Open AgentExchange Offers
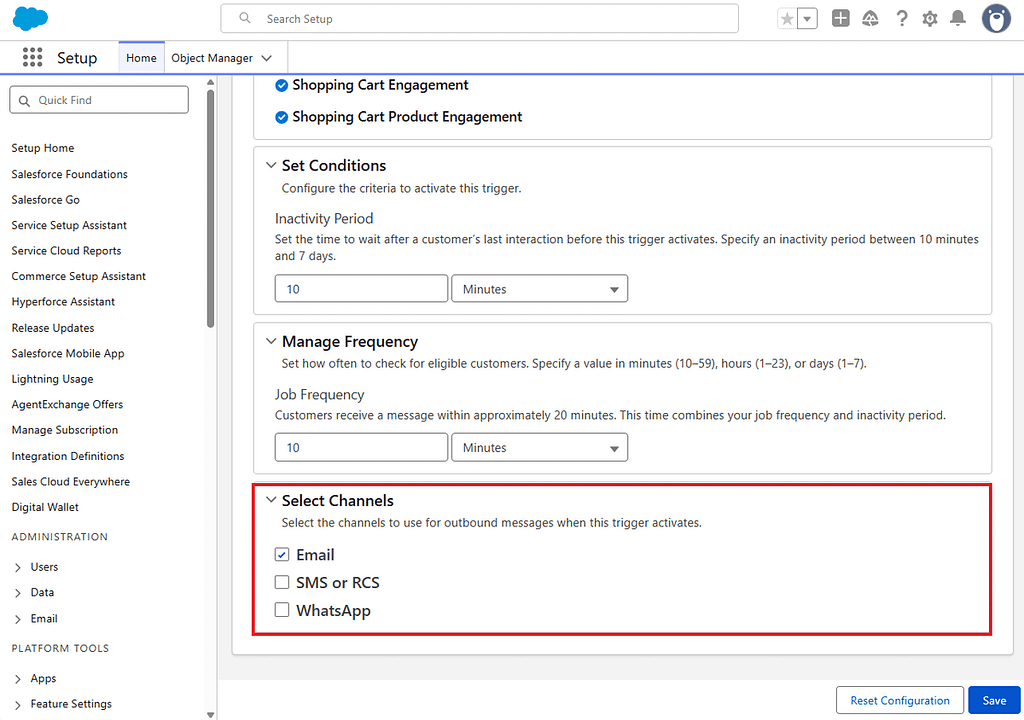This screenshot has height=720, width=1024. (67, 404)
